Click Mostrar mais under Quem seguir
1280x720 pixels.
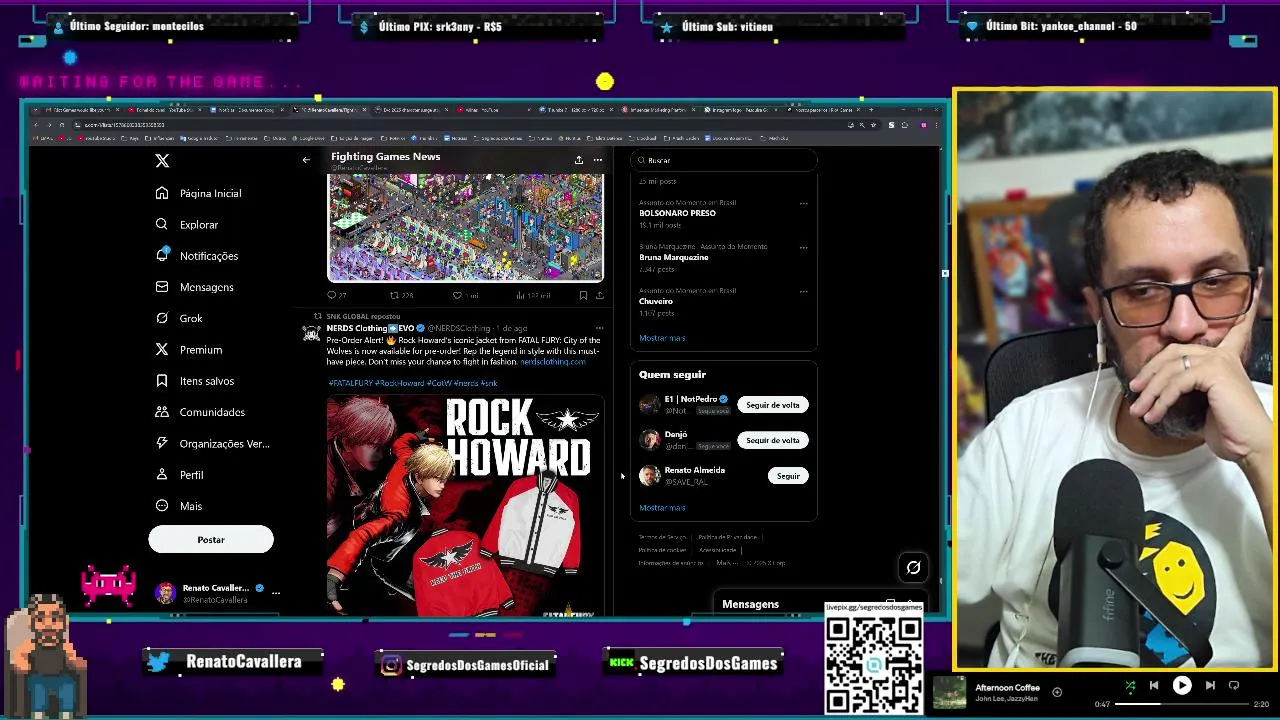[662, 508]
